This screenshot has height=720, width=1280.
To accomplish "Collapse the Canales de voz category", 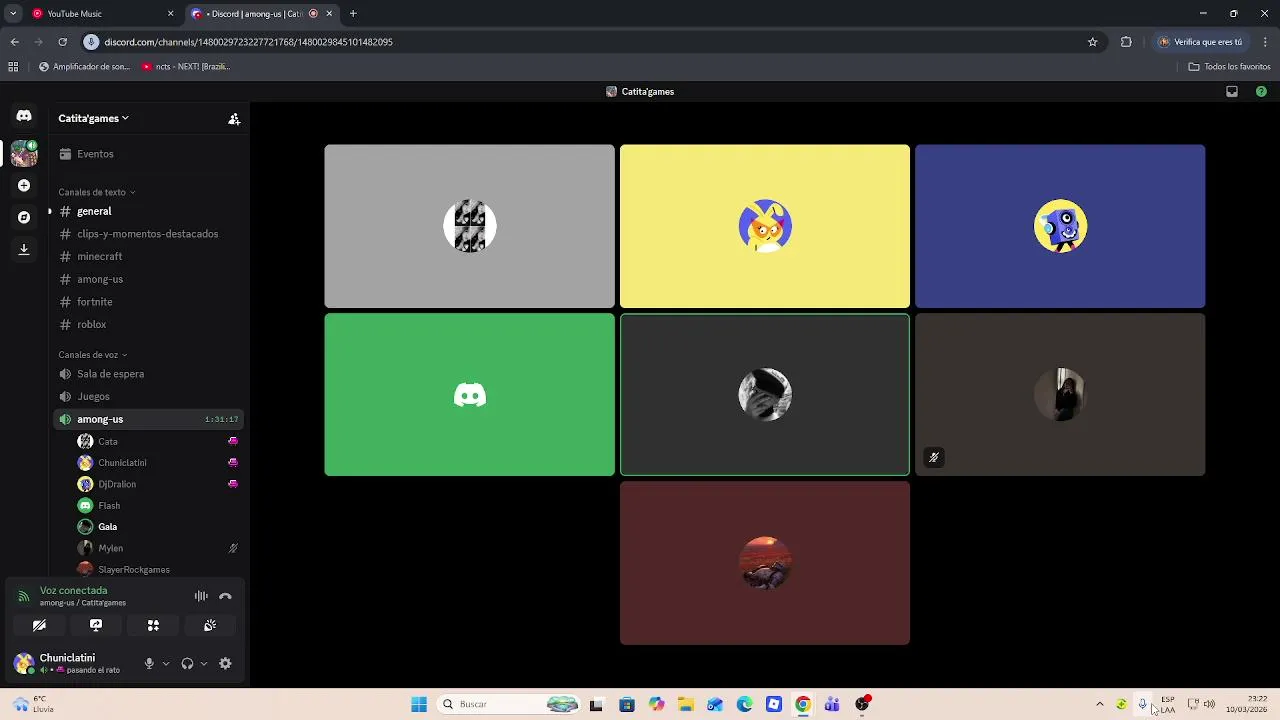I will coord(92,355).
